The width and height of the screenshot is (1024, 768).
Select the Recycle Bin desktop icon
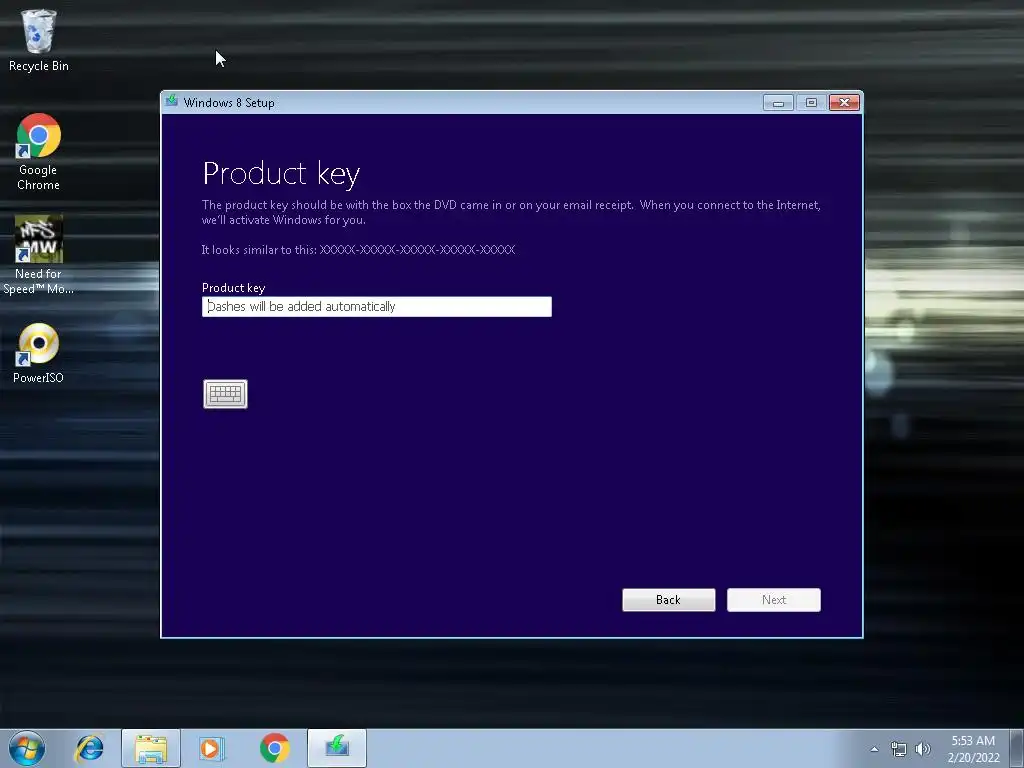pyautogui.click(x=39, y=40)
